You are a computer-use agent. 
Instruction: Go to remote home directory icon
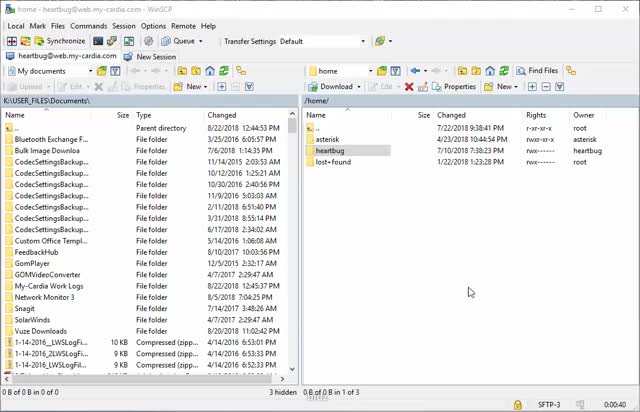point(490,71)
